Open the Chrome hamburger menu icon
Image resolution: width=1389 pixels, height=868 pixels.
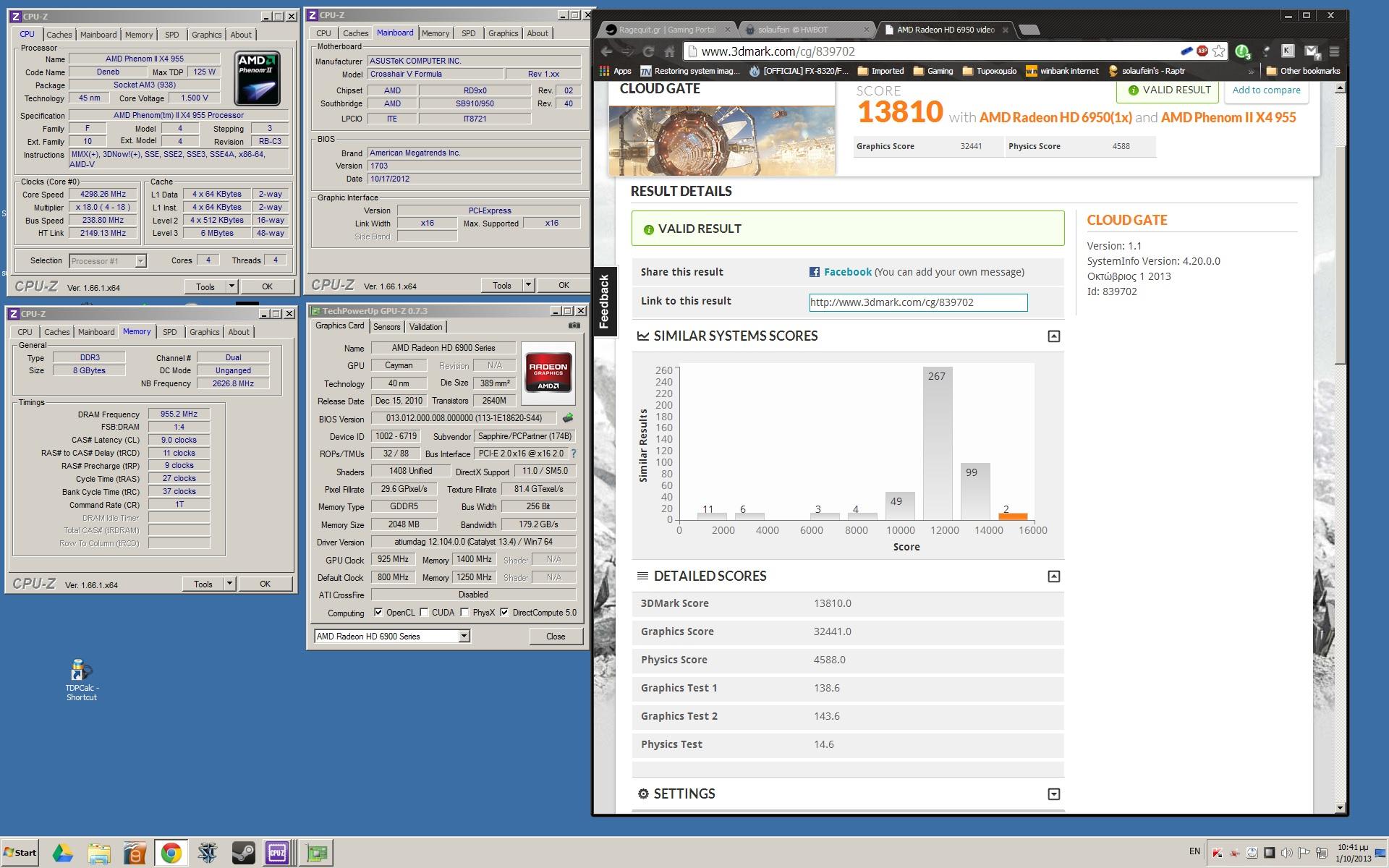point(1334,51)
